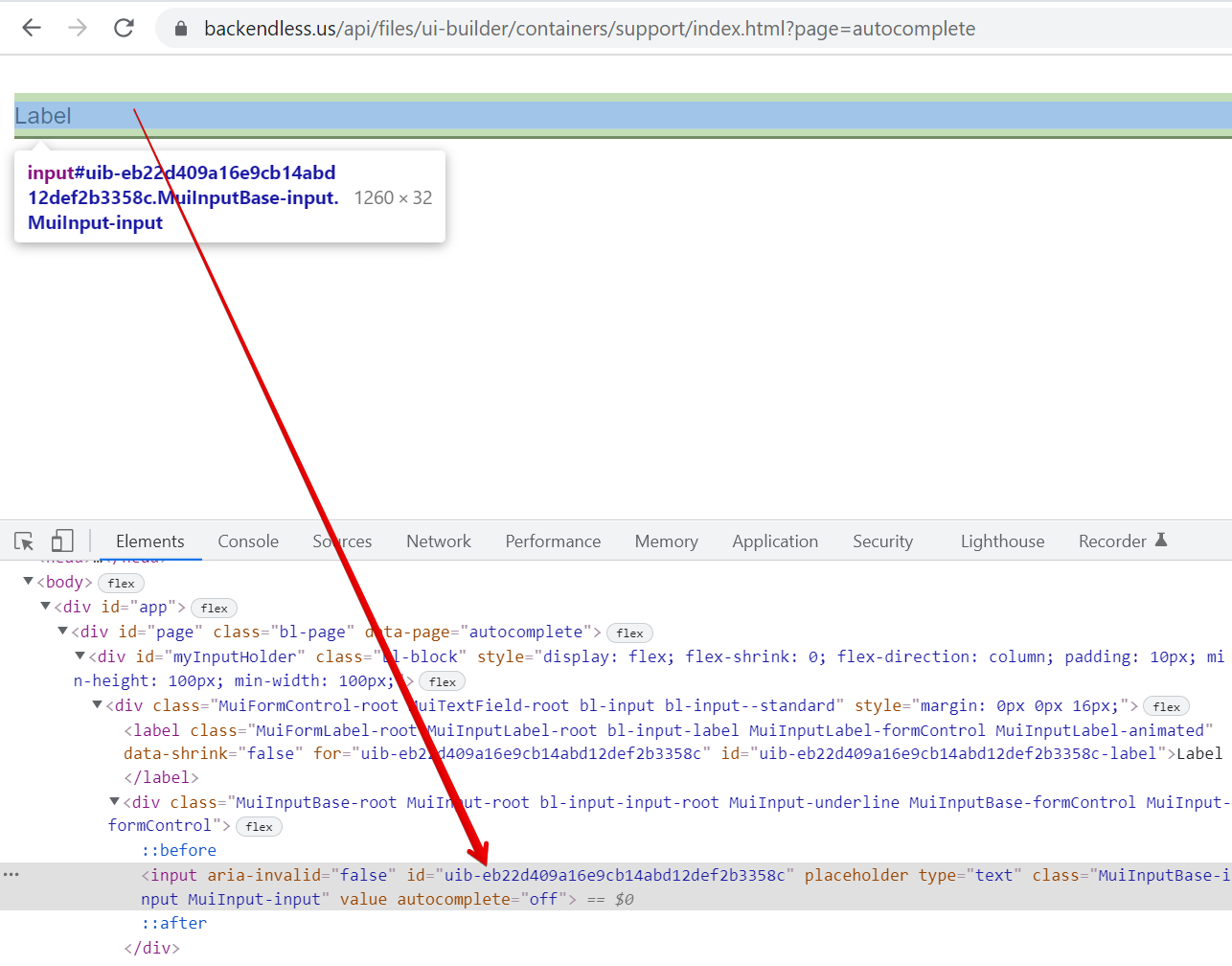Select the highlighted input element row
The image size is (1232, 966).
pyautogui.click(x=616, y=886)
